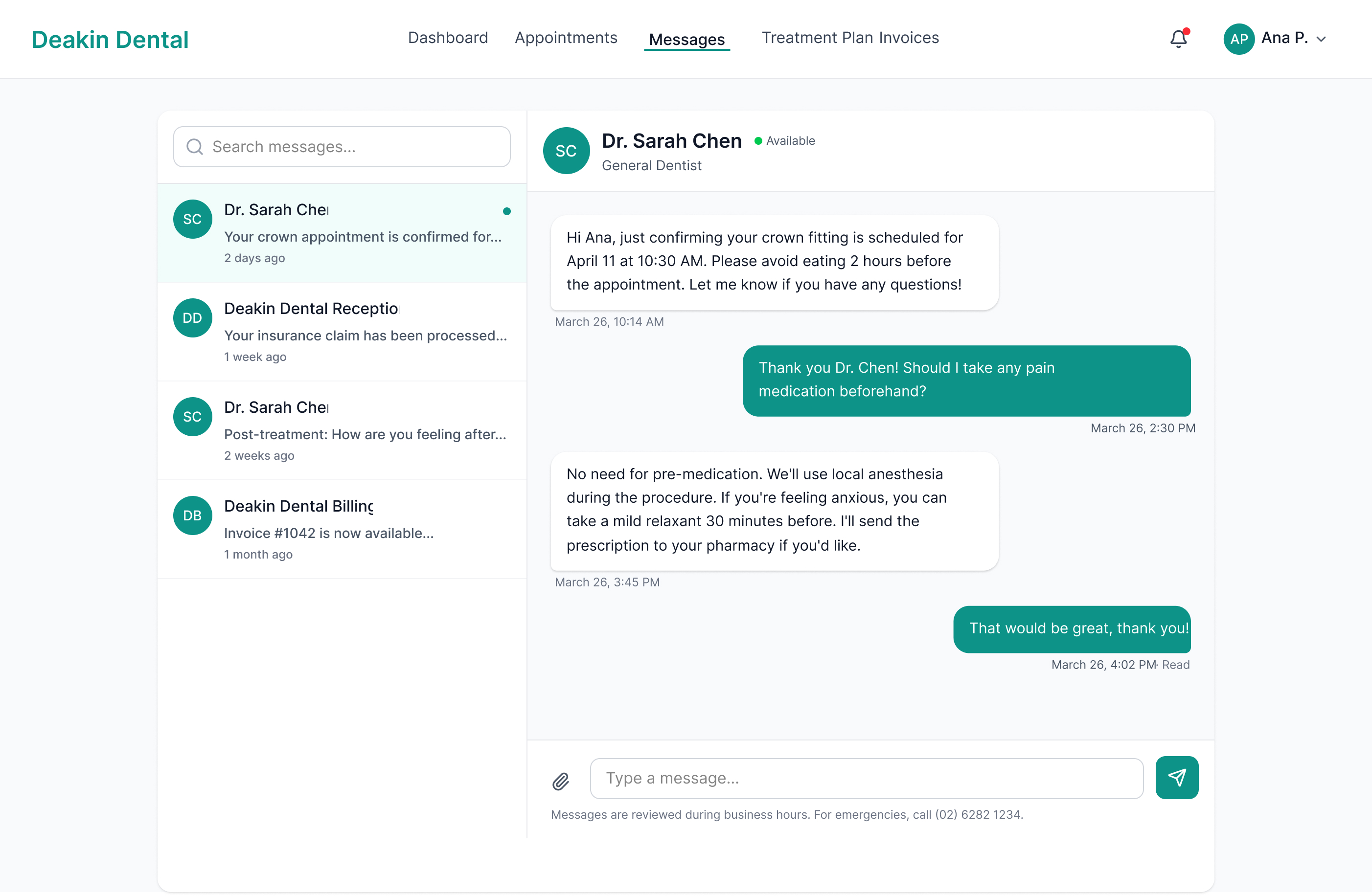Image resolution: width=1372 pixels, height=896 pixels.
Task: Click the Type a message field
Action: [867, 778]
